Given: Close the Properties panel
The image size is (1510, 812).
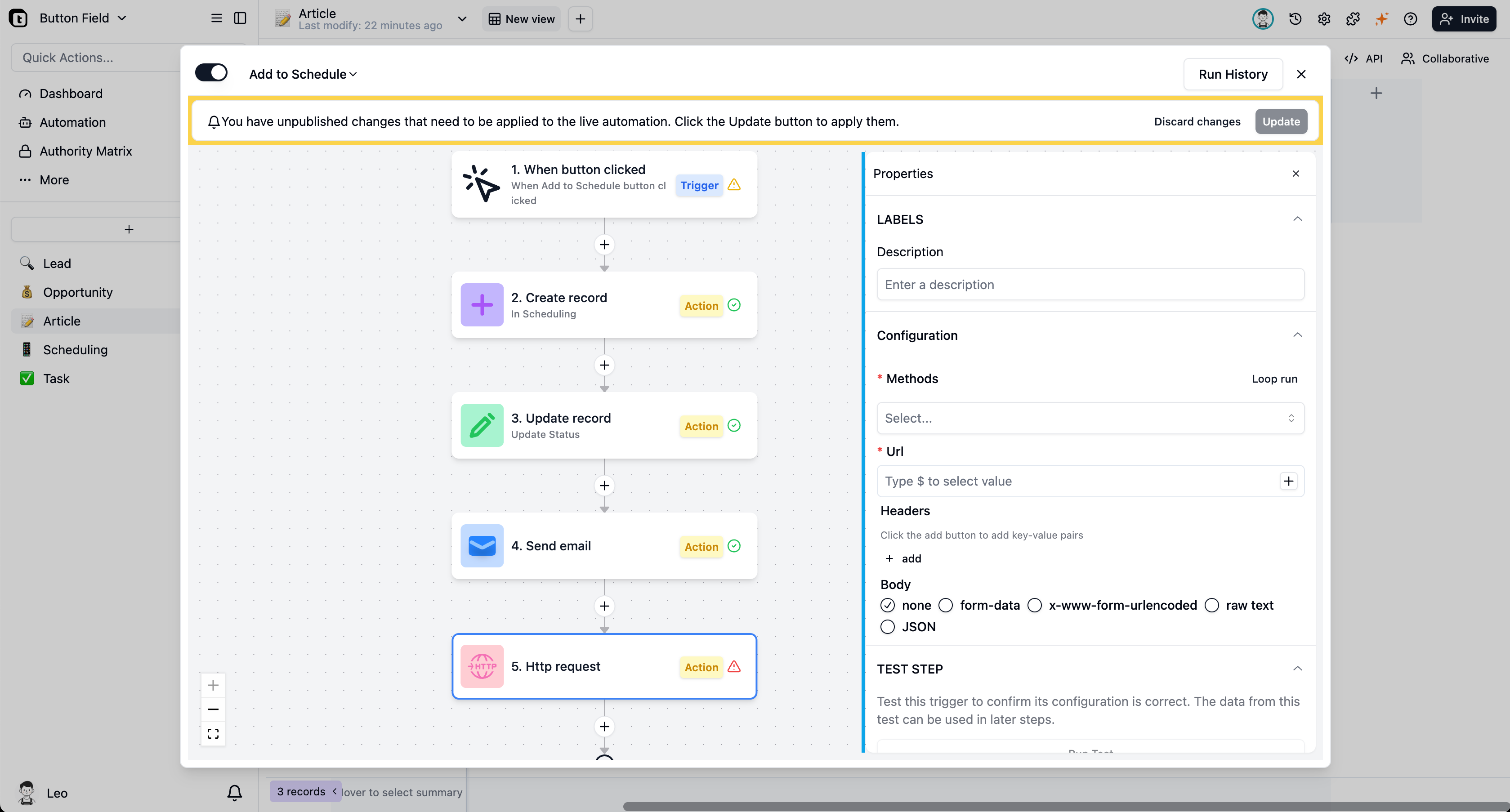Looking at the screenshot, I should pos(1296,174).
